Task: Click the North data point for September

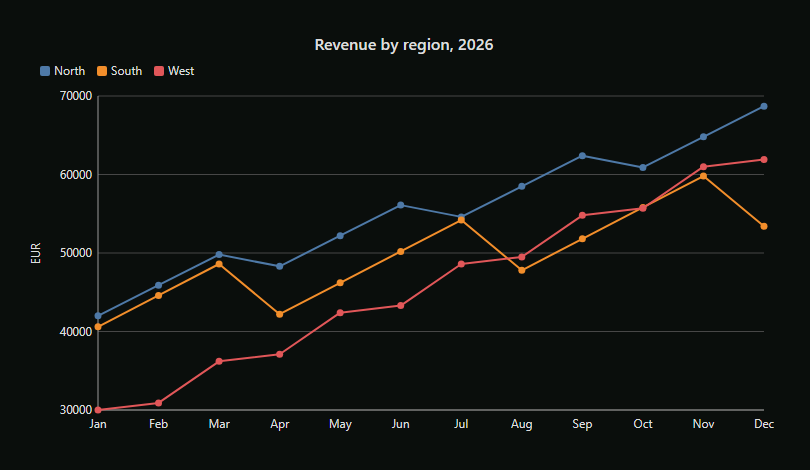Action: pos(582,155)
